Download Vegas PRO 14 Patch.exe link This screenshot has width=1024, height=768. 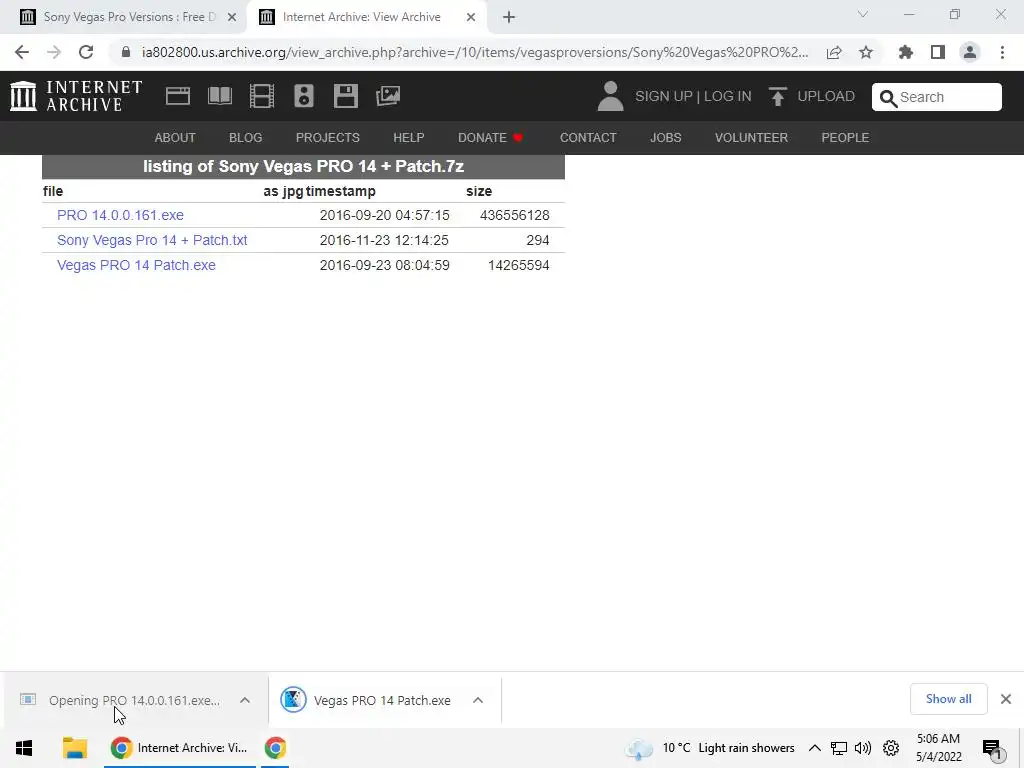pyautogui.click(x=136, y=265)
